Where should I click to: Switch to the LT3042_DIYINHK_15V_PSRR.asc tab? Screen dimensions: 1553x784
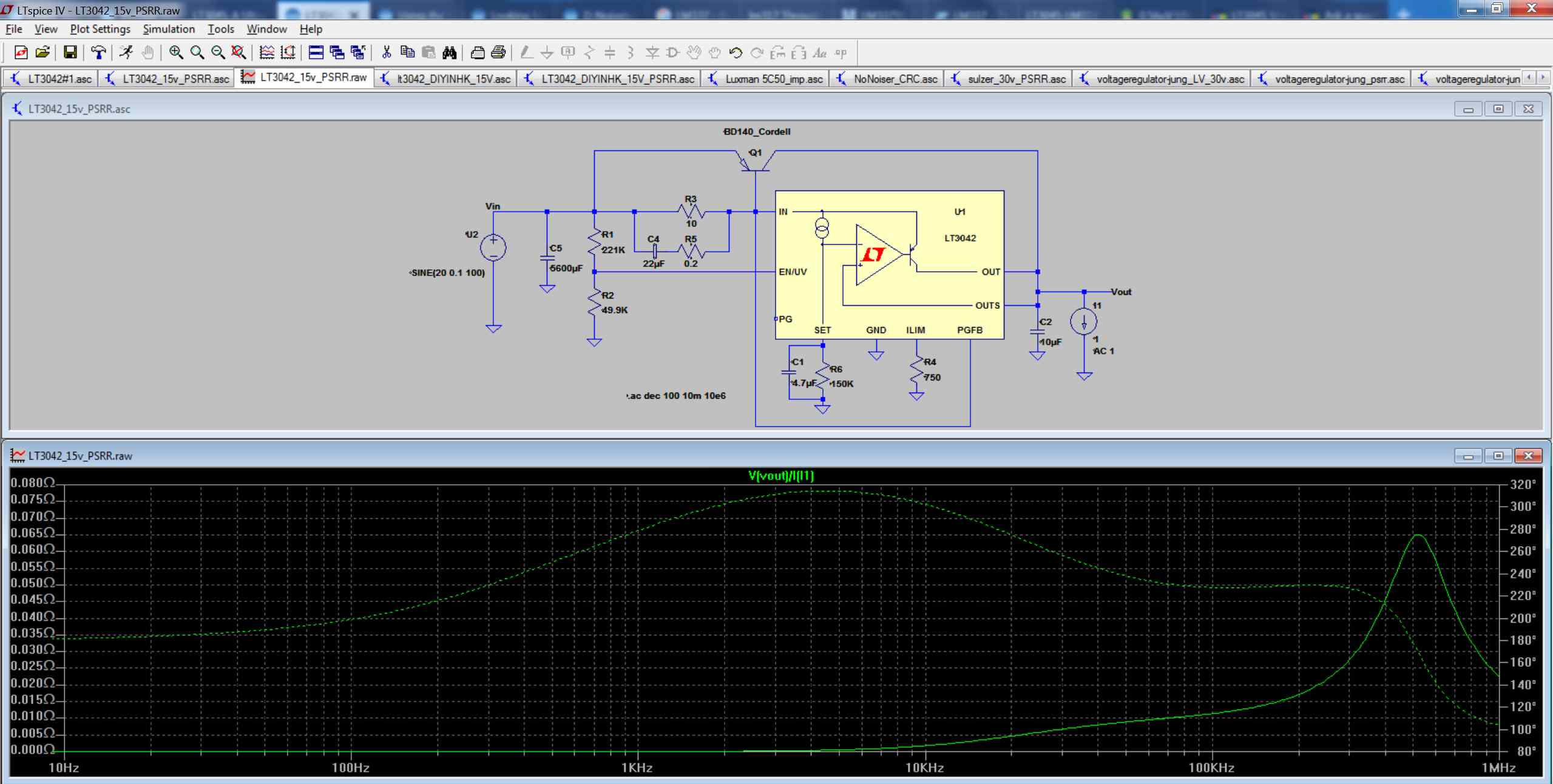(x=609, y=79)
